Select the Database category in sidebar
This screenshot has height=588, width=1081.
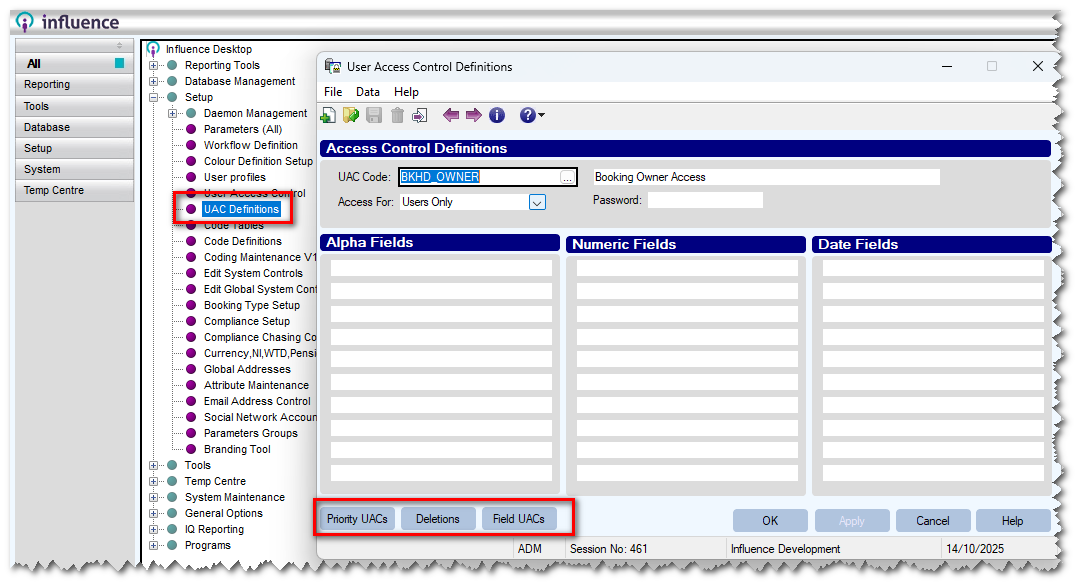click(74, 128)
